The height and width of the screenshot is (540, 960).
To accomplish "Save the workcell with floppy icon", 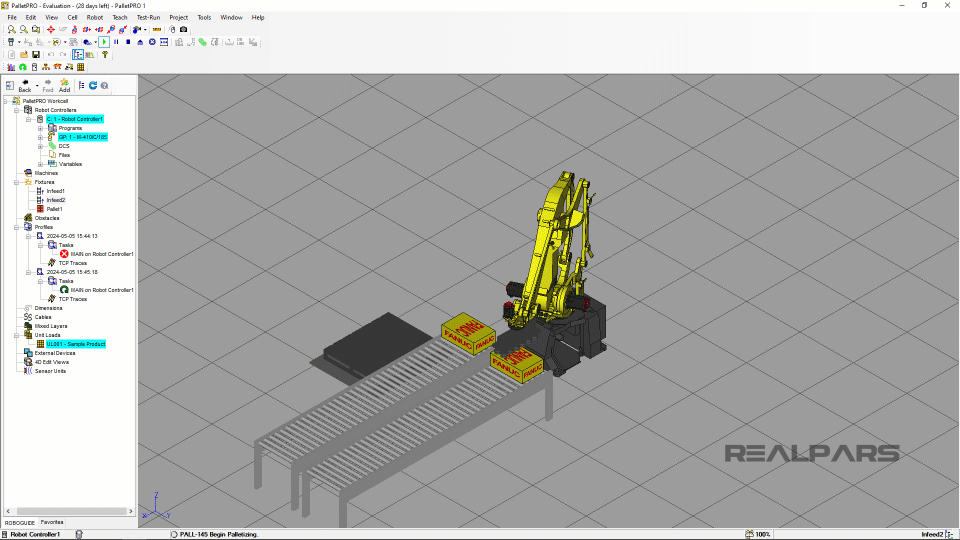I will click(x=36, y=55).
